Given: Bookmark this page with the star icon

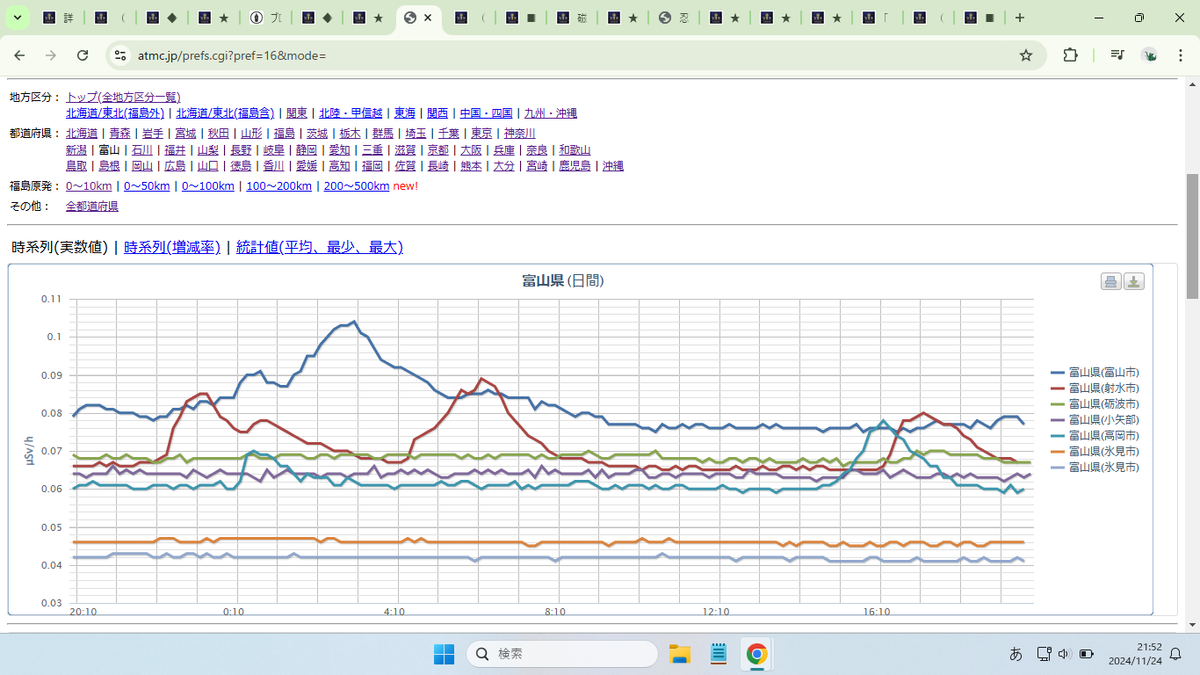Looking at the screenshot, I should (1026, 55).
